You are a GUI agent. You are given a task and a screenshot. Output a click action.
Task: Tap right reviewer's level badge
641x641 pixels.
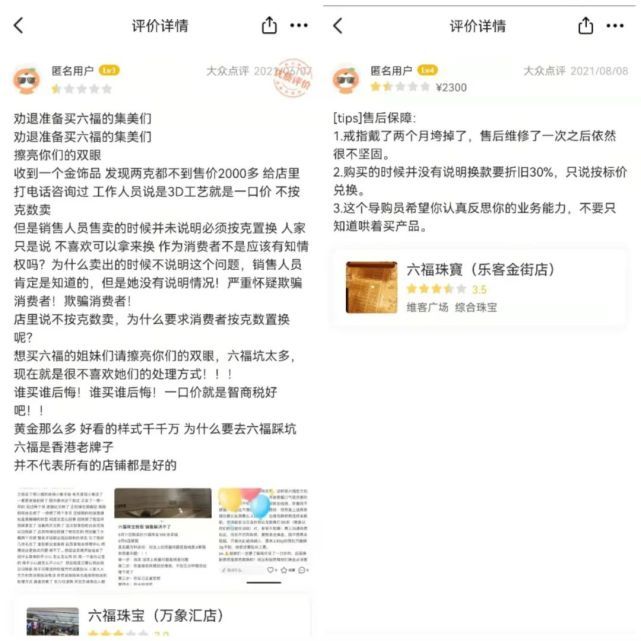click(427, 70)
